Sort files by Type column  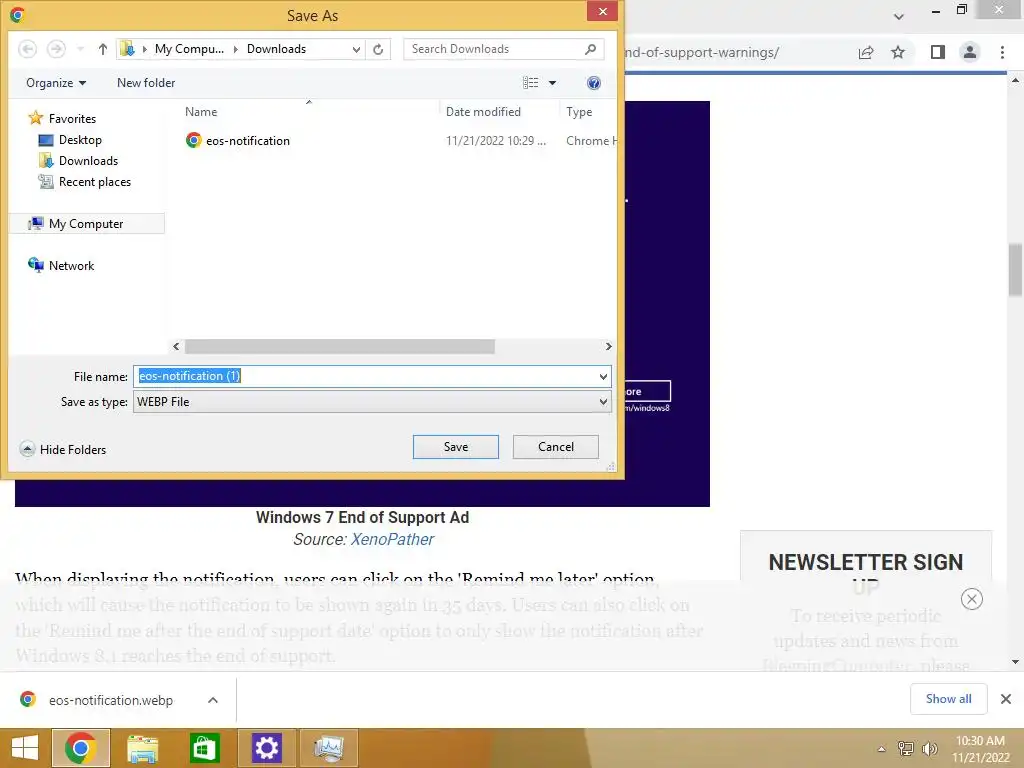point(579,112)
